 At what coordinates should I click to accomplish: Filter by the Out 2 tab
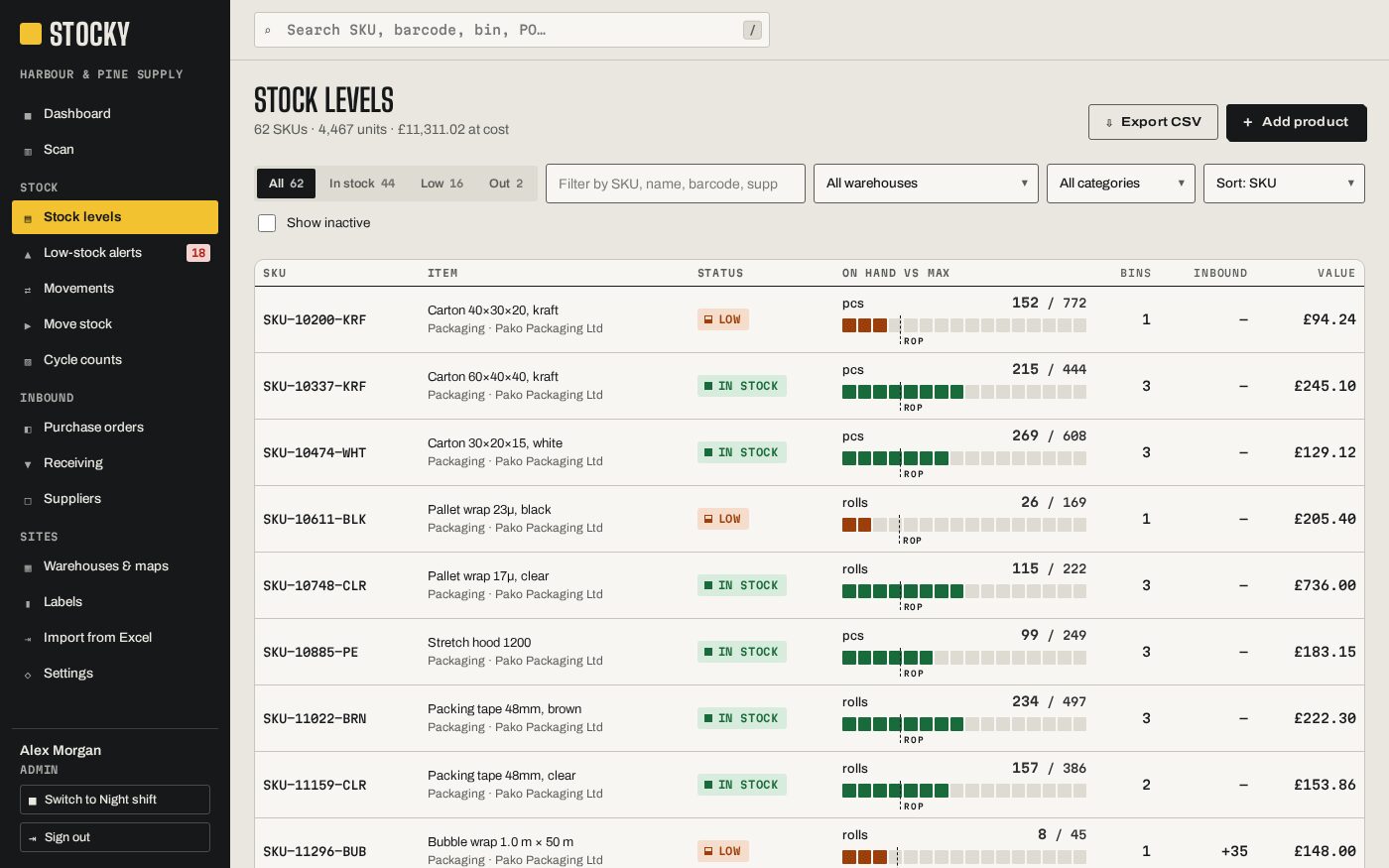pos(506,184)
